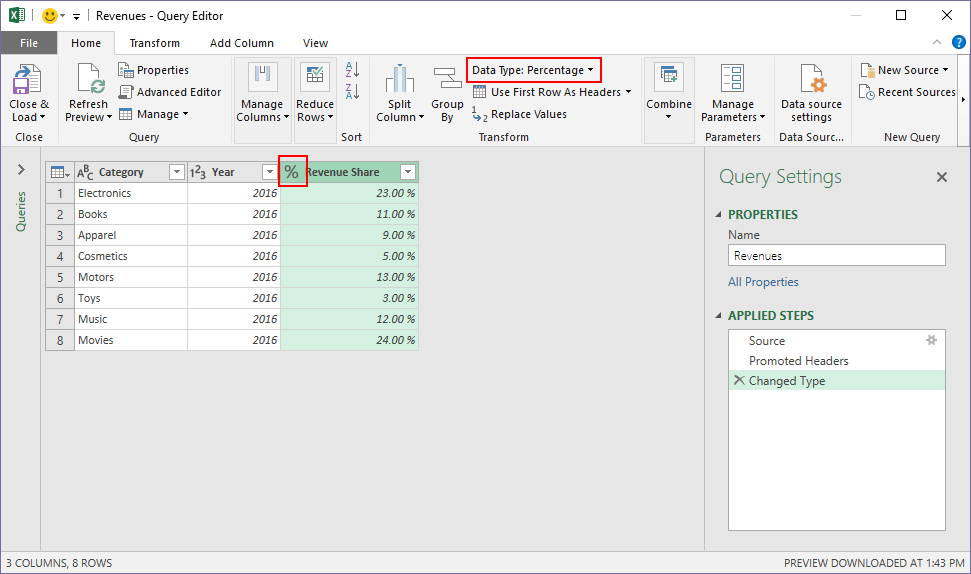This screenshot has width=971, height=574.
Task: Click the percentage type icon on Revenue Share
Action: [292, 172]
